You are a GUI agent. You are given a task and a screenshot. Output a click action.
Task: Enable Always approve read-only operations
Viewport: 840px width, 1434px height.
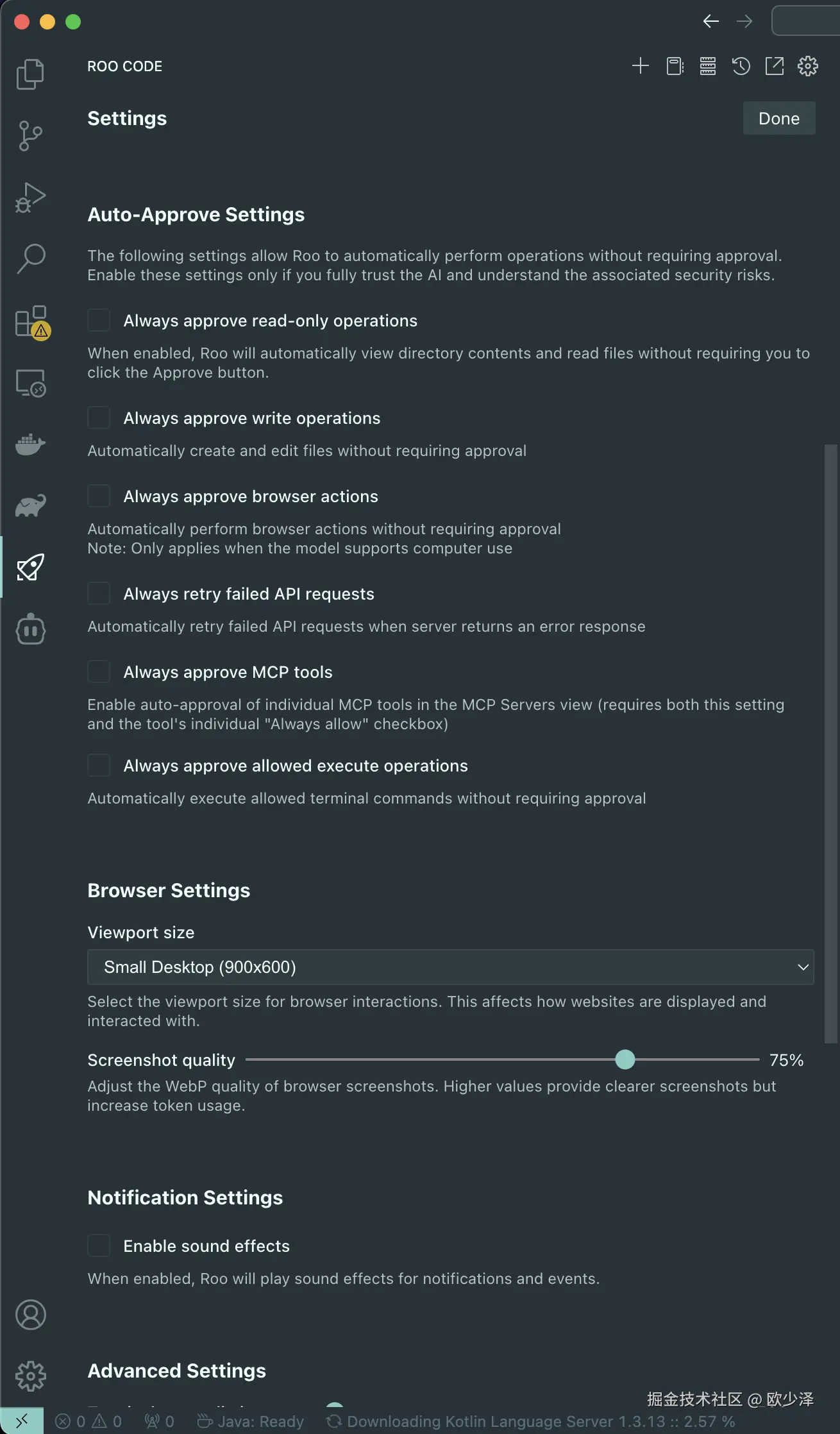point(99,320)
